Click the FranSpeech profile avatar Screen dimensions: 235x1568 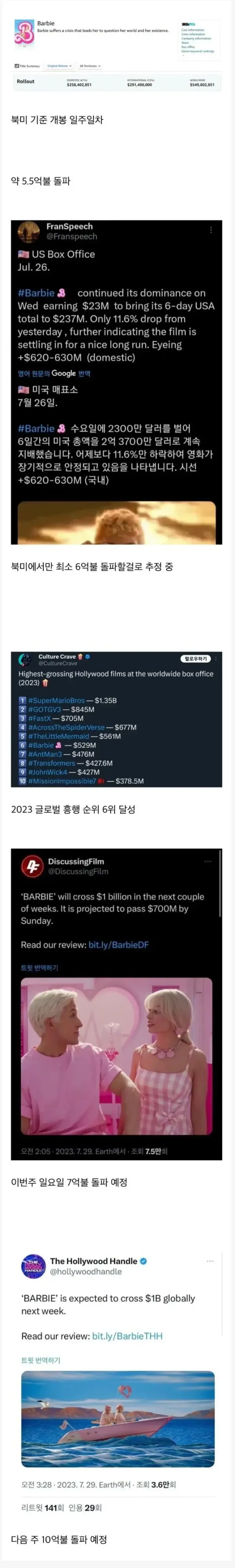(x=29, y=231)
